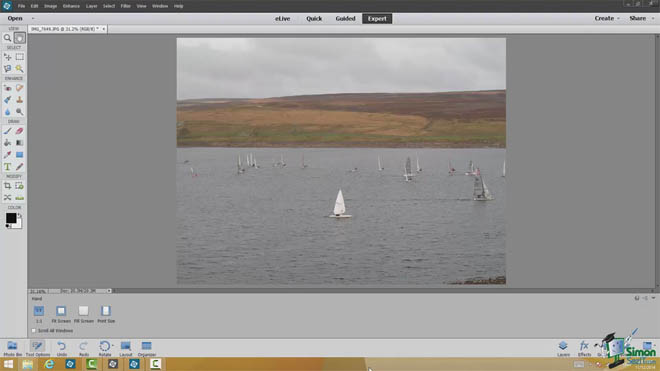Enable Scroll All Windows checkbox

(34, 331)
